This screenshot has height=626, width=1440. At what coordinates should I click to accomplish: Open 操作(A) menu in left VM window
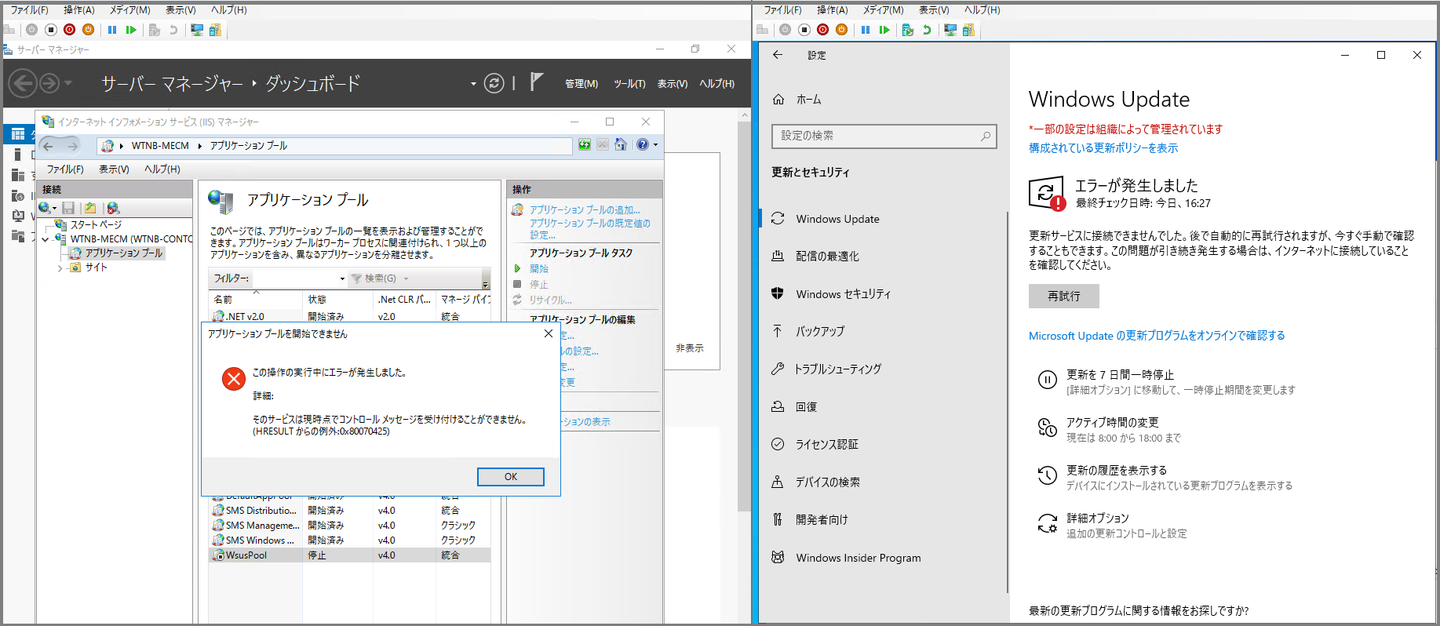coord(79,9)
